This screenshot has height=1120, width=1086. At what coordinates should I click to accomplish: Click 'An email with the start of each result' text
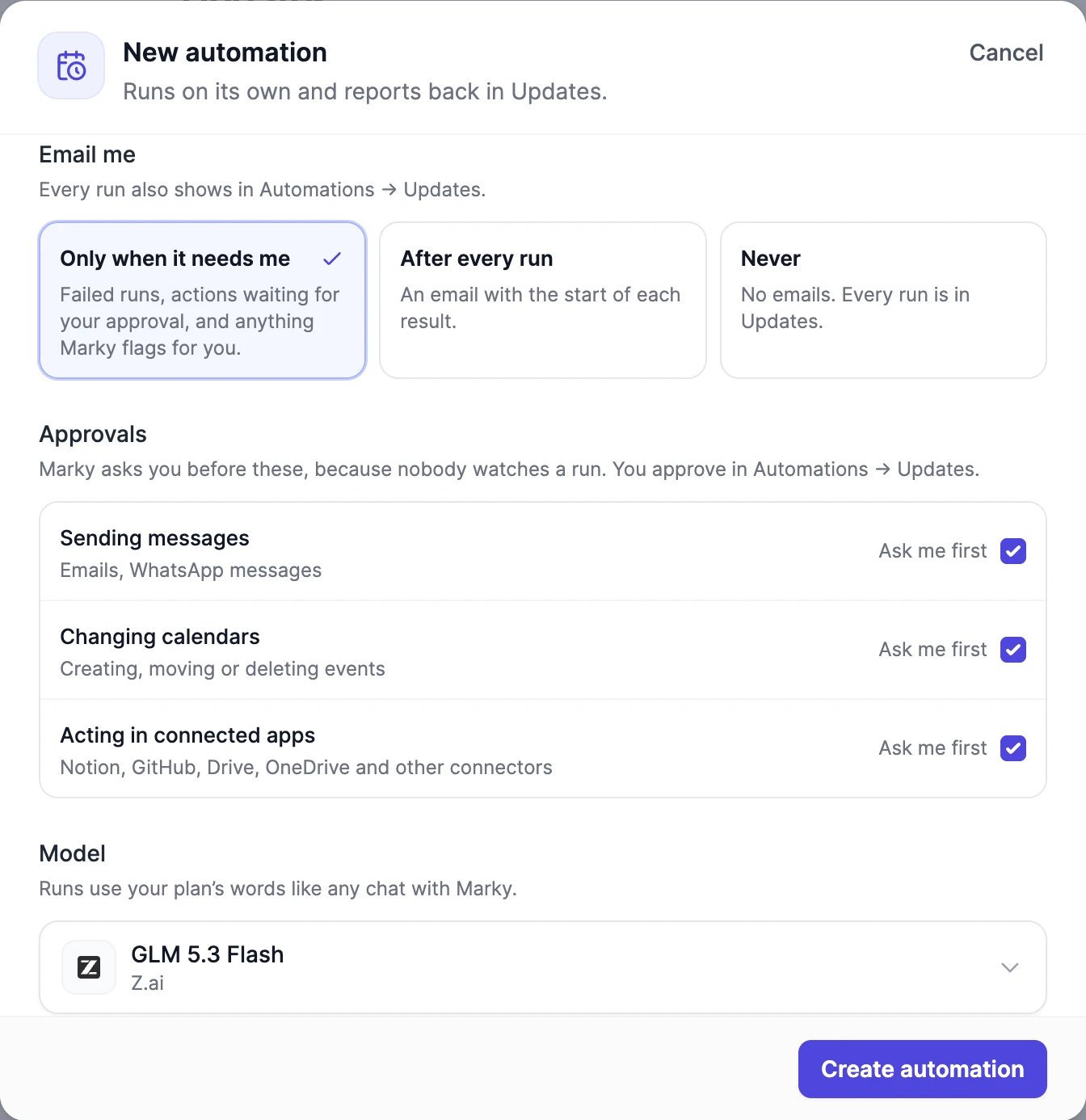point(540,308)
